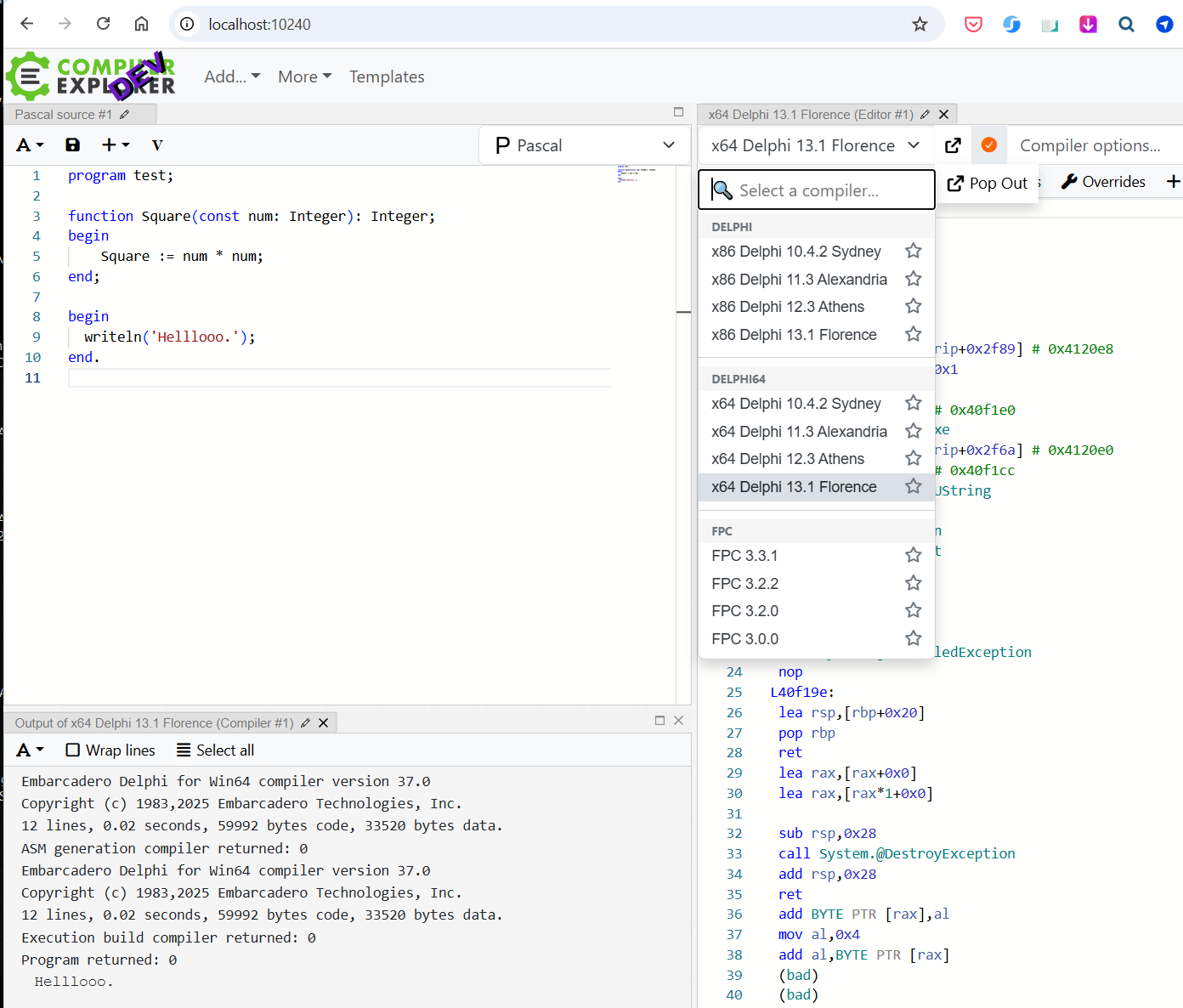1183x1008 pixels.
Task: Click the save icon in Pascal editor toolbar
Action: (73, 145)
